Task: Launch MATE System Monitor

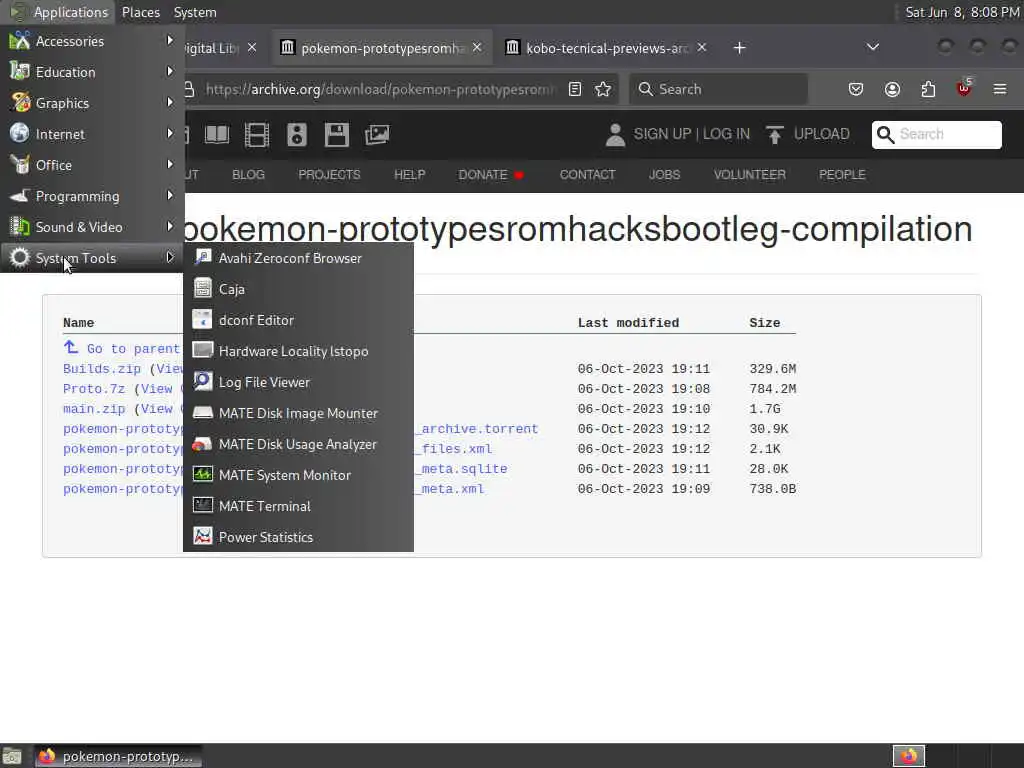Action: [298, 475]
